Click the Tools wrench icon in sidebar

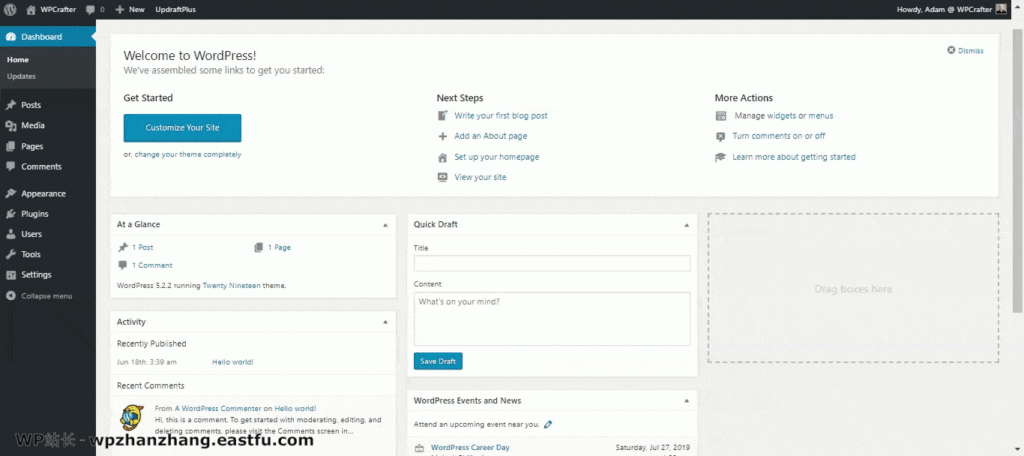pyautogui.click(x=11, y=255)
